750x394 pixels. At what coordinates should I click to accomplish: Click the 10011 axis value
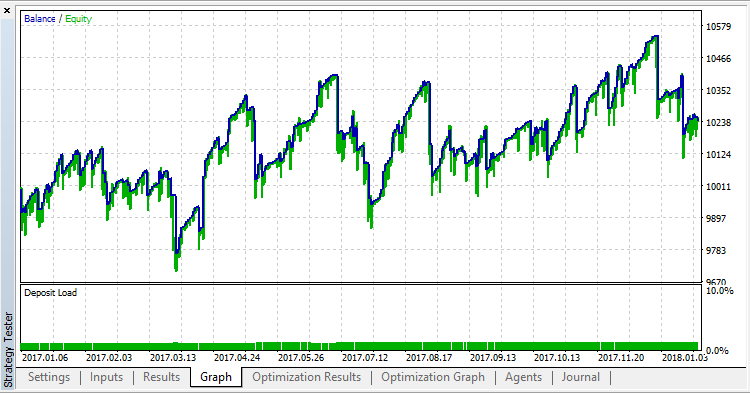[718, 186]
